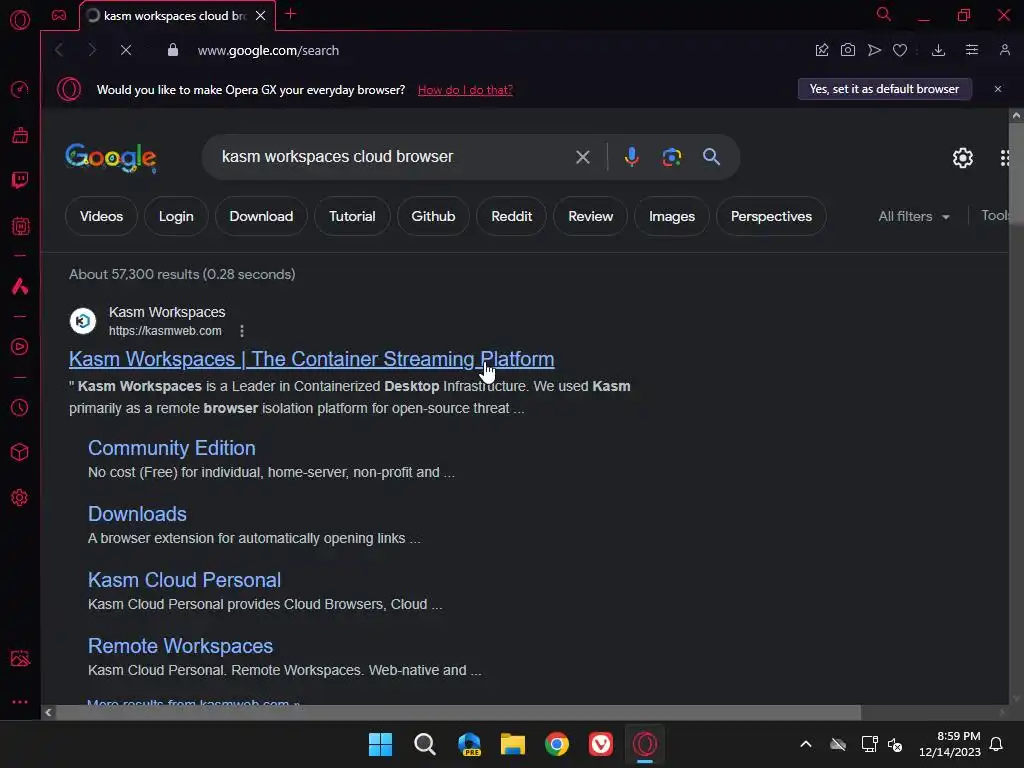This screenshot has width=1024, height=768.
Task: Open Aria AI icon in sidebar
Action: 20,286
